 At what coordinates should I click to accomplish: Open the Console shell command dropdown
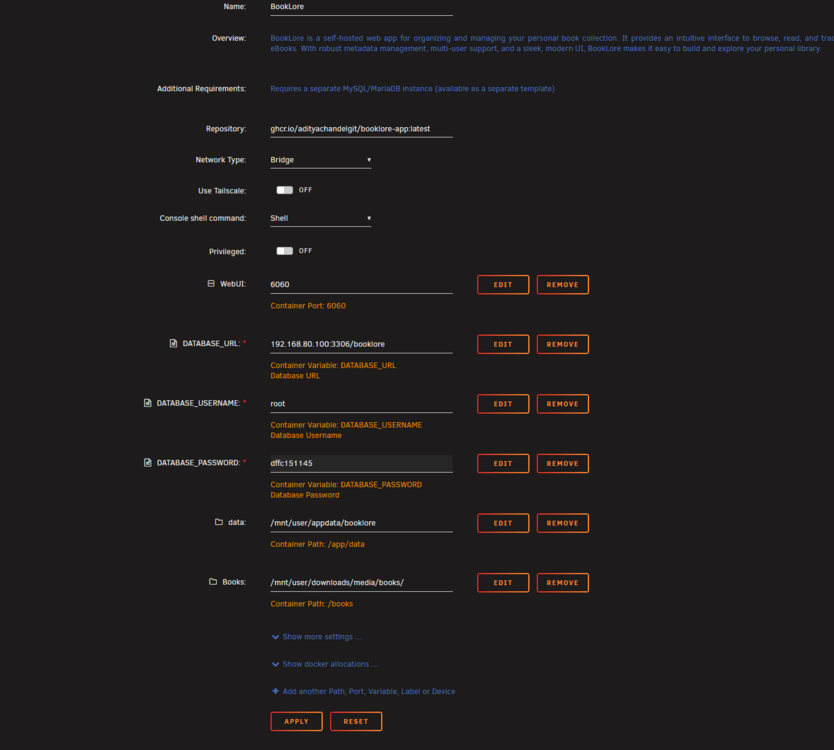coord(320,218)
